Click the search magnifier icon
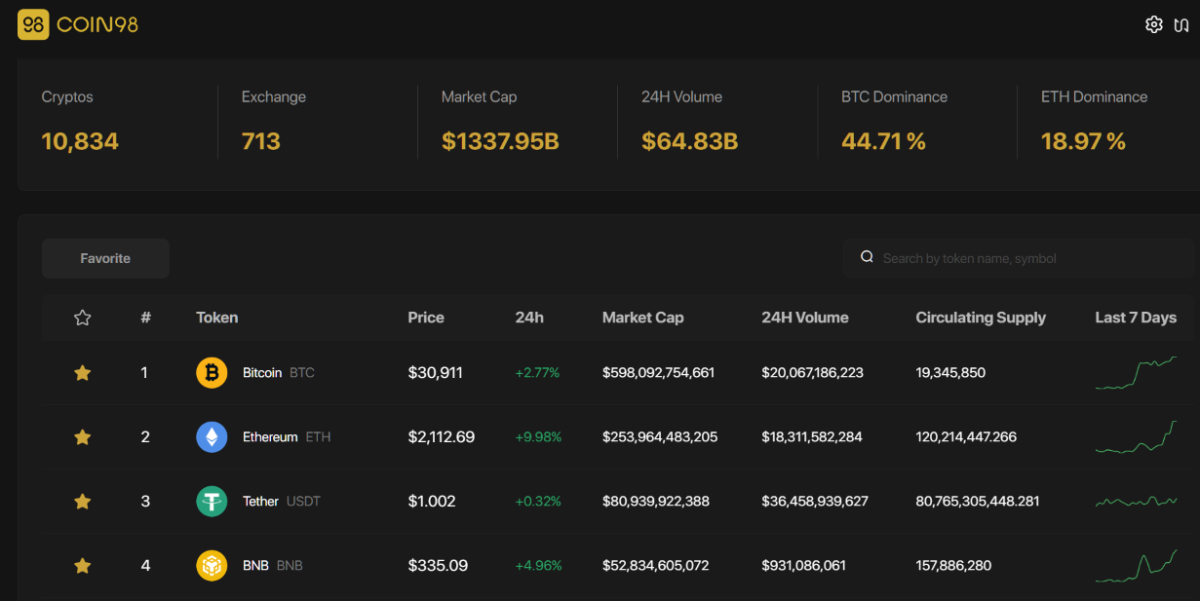This screenshot has height=601, width=1200. coord(867,258)
